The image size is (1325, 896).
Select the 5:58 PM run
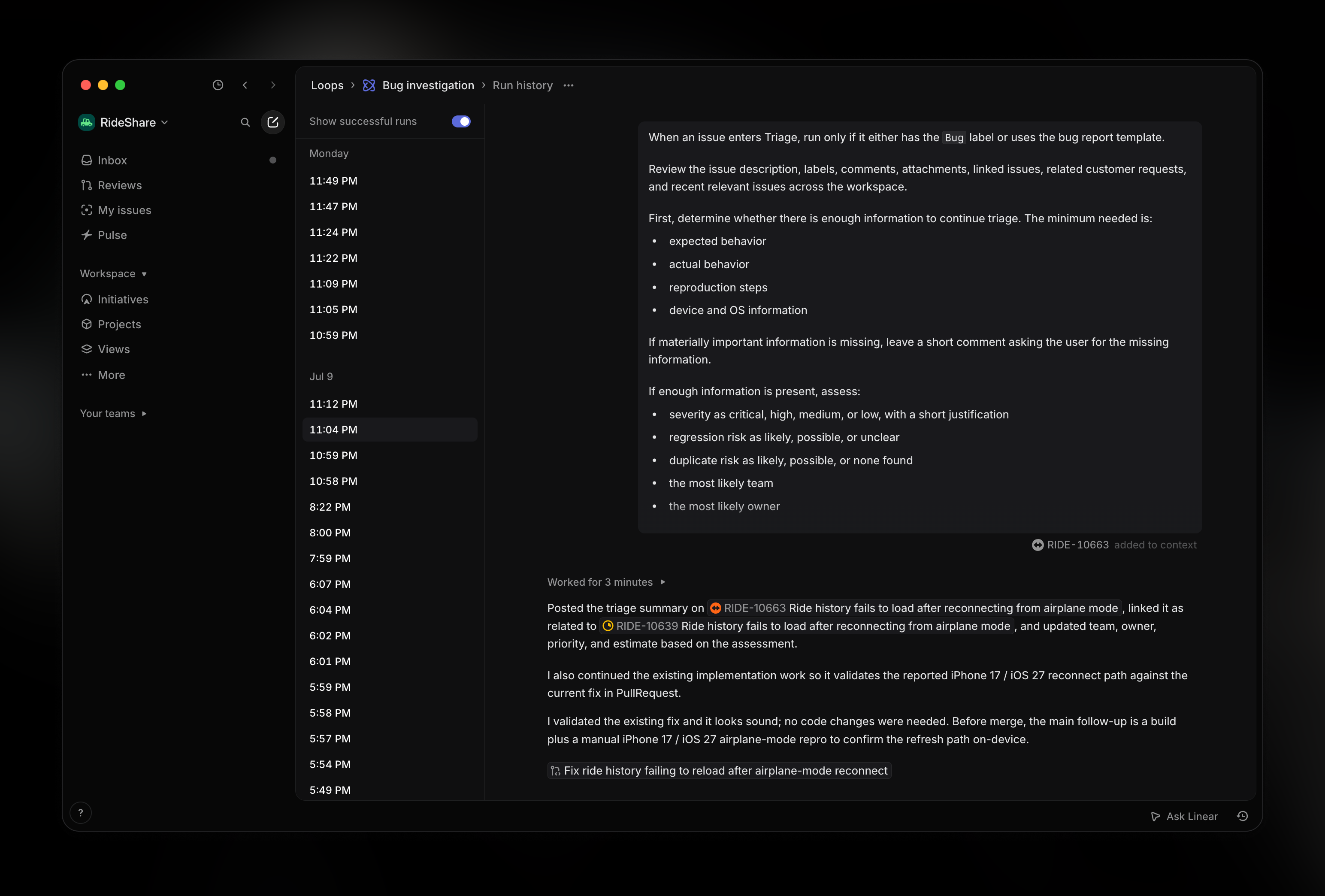(390, 712)
